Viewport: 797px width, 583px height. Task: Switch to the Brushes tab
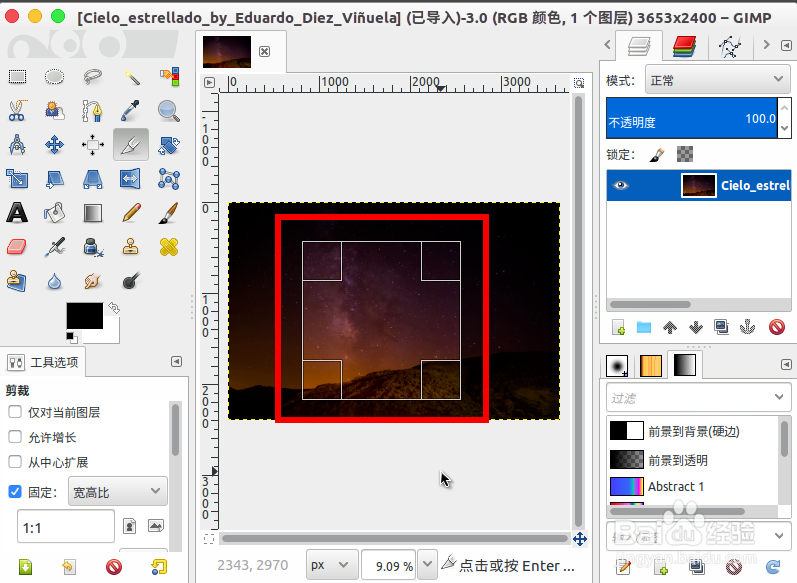618,365
